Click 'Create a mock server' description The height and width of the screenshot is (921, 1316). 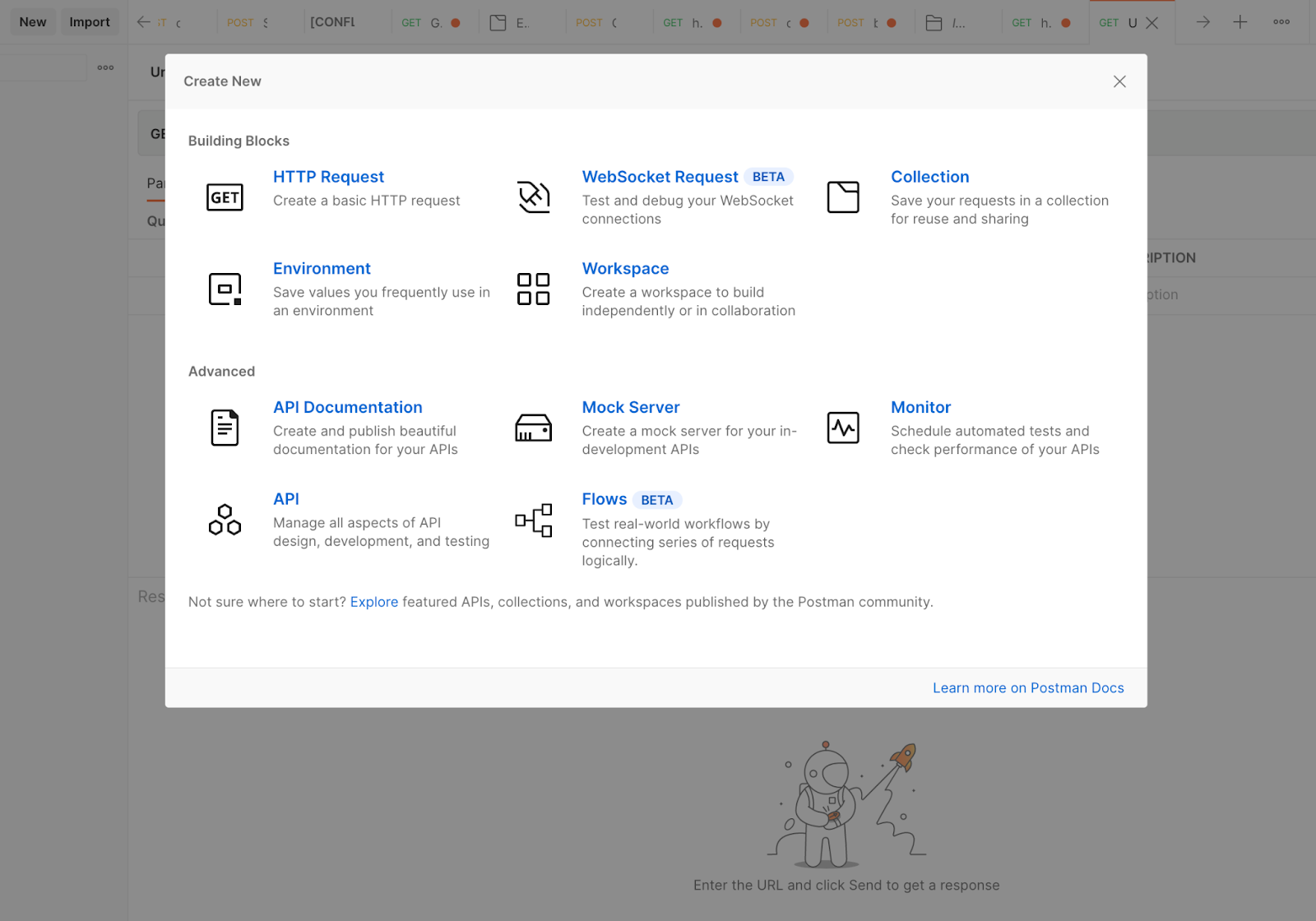689,440
